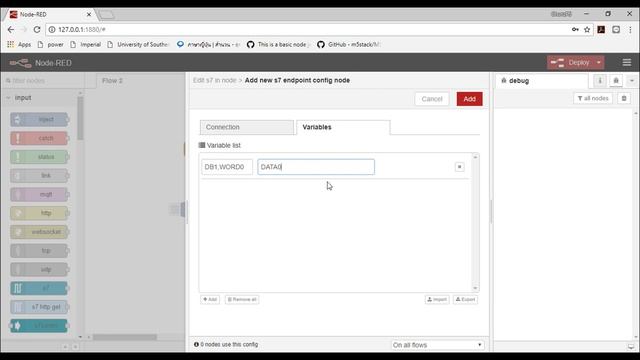Open the power bookmark
Viewport: 640px width, 360px height.
[51, 44]
